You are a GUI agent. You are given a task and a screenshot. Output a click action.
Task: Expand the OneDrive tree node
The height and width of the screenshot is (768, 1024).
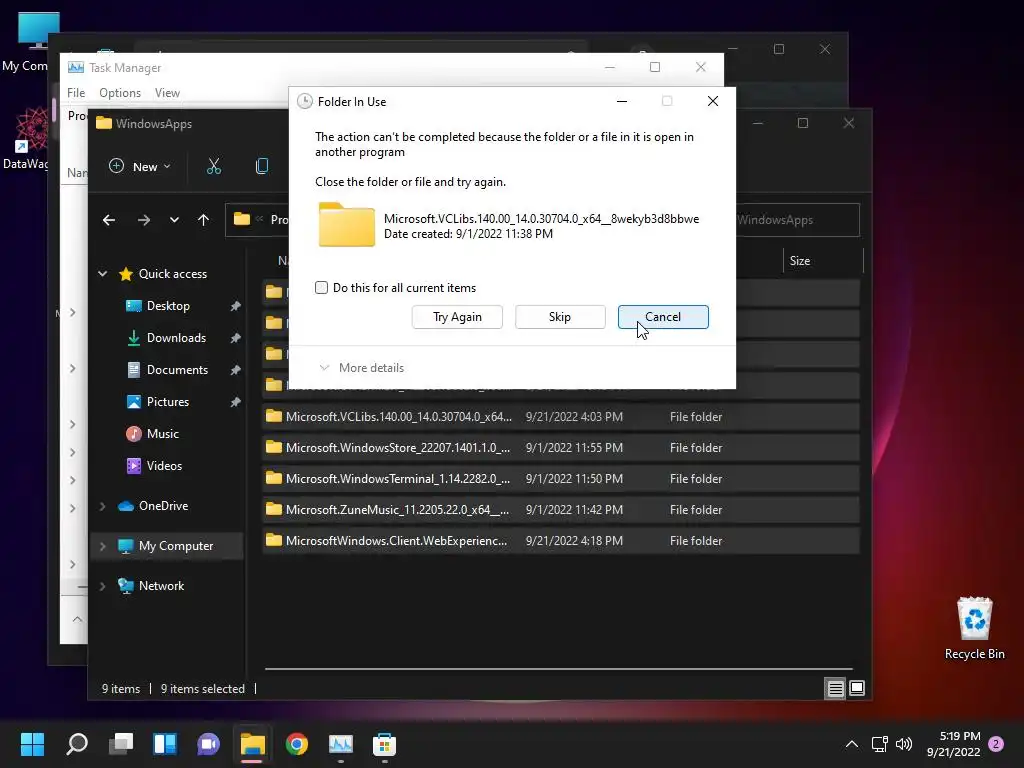[103, 506]
